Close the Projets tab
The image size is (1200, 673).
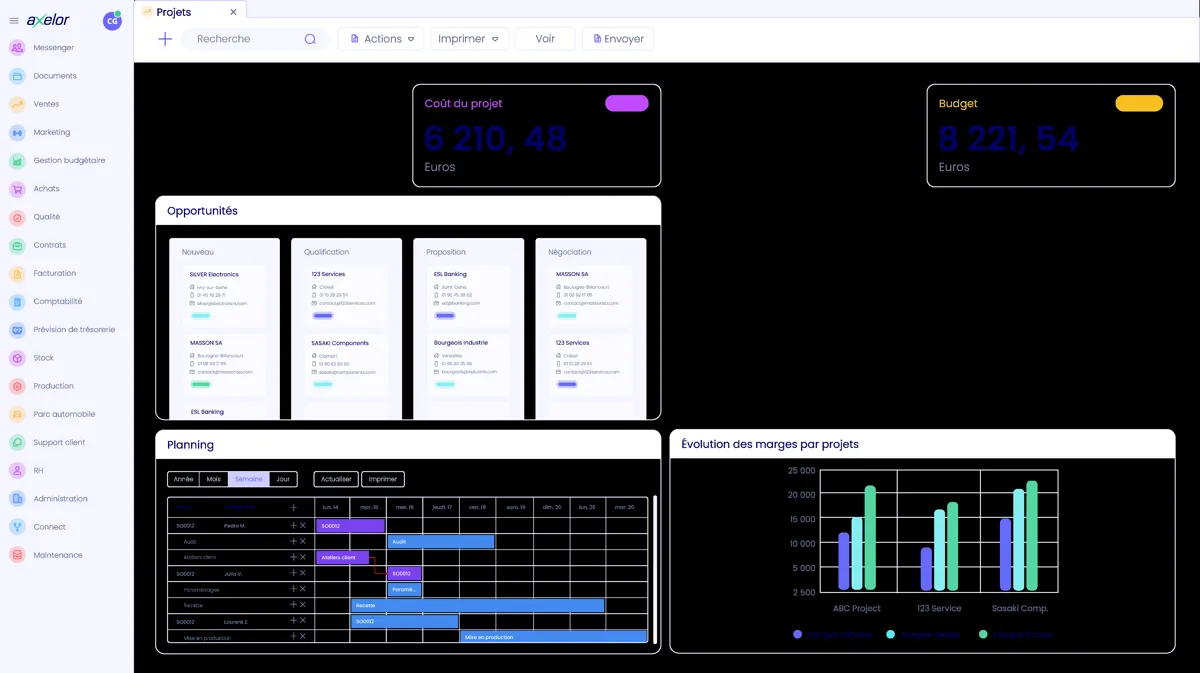[x=234, y=12]
